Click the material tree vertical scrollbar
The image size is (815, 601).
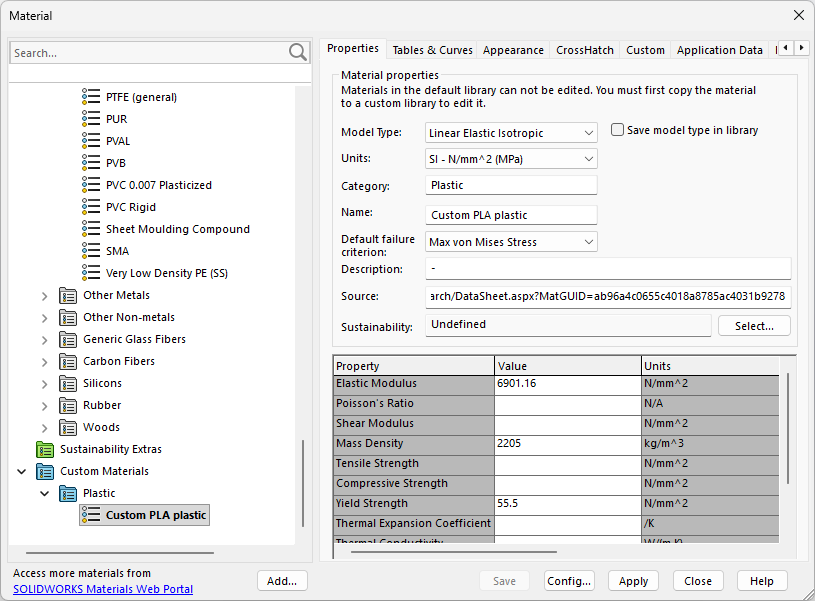pyautogui.click(x=303, y=484)
